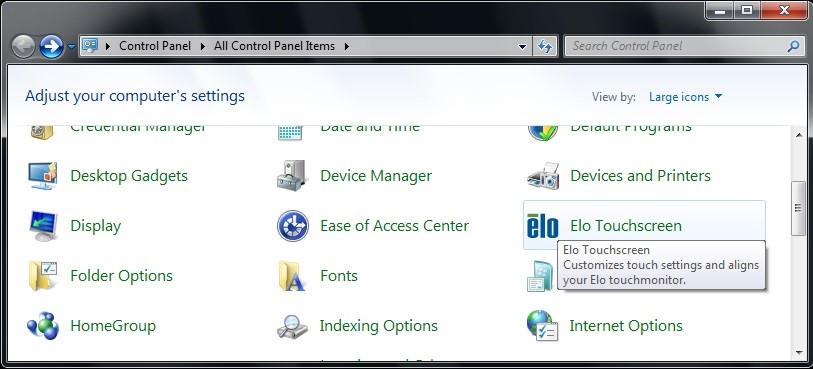Click the HomeGroup link
813x369 pixels.
click(x=113, y=325)
